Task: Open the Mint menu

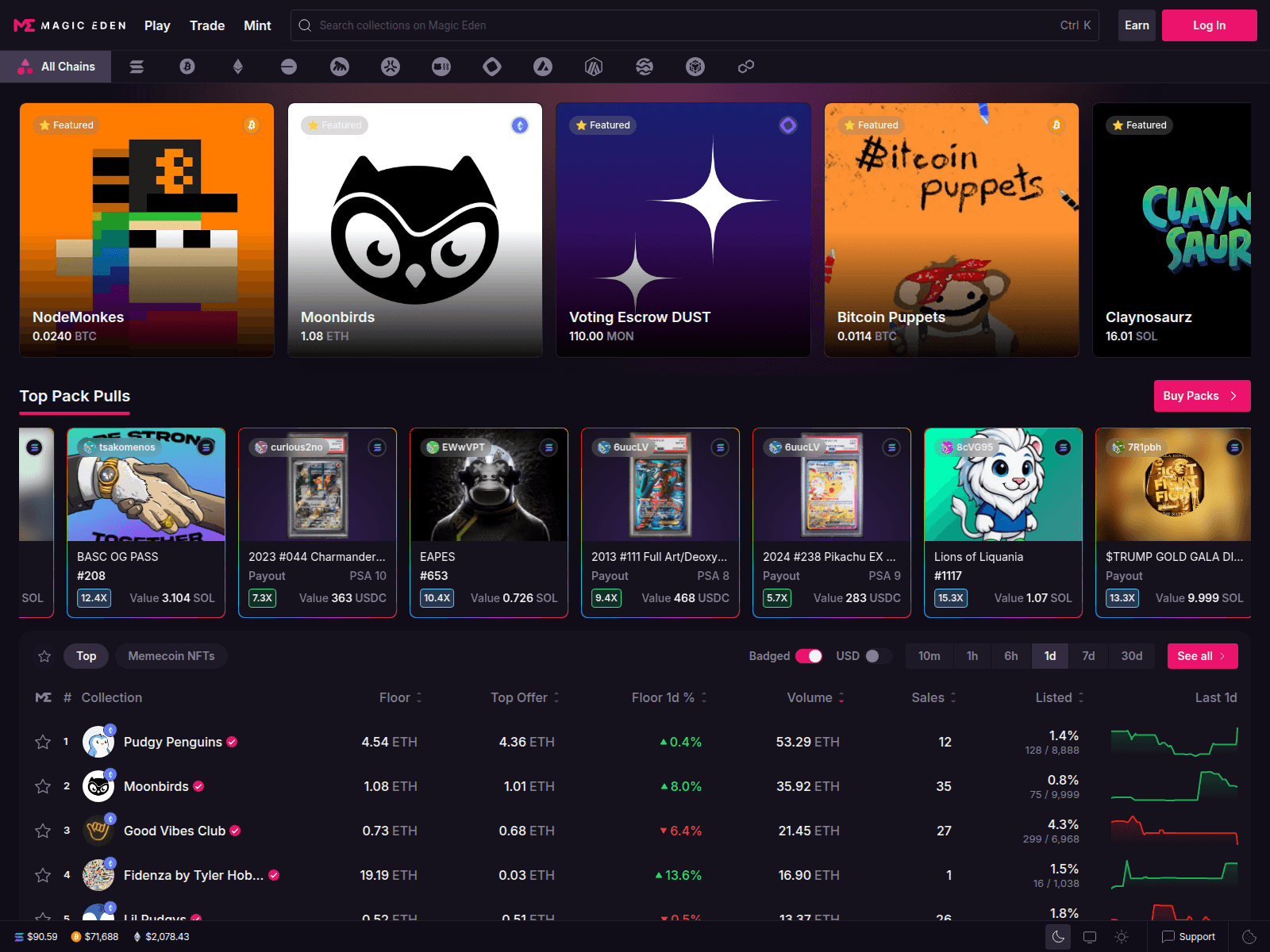Action: point(257,25)
